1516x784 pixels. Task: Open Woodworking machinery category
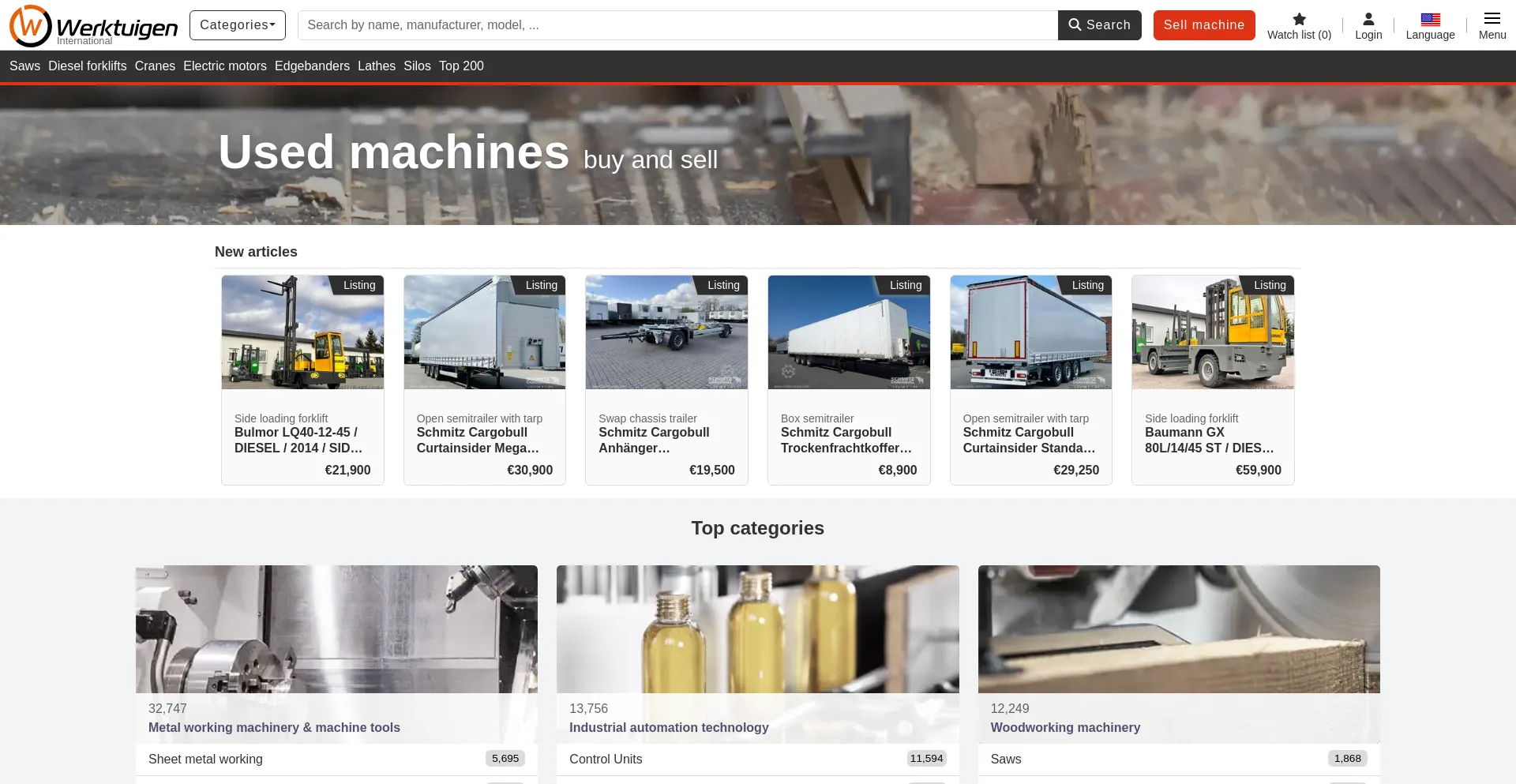tap(1065, 728)
